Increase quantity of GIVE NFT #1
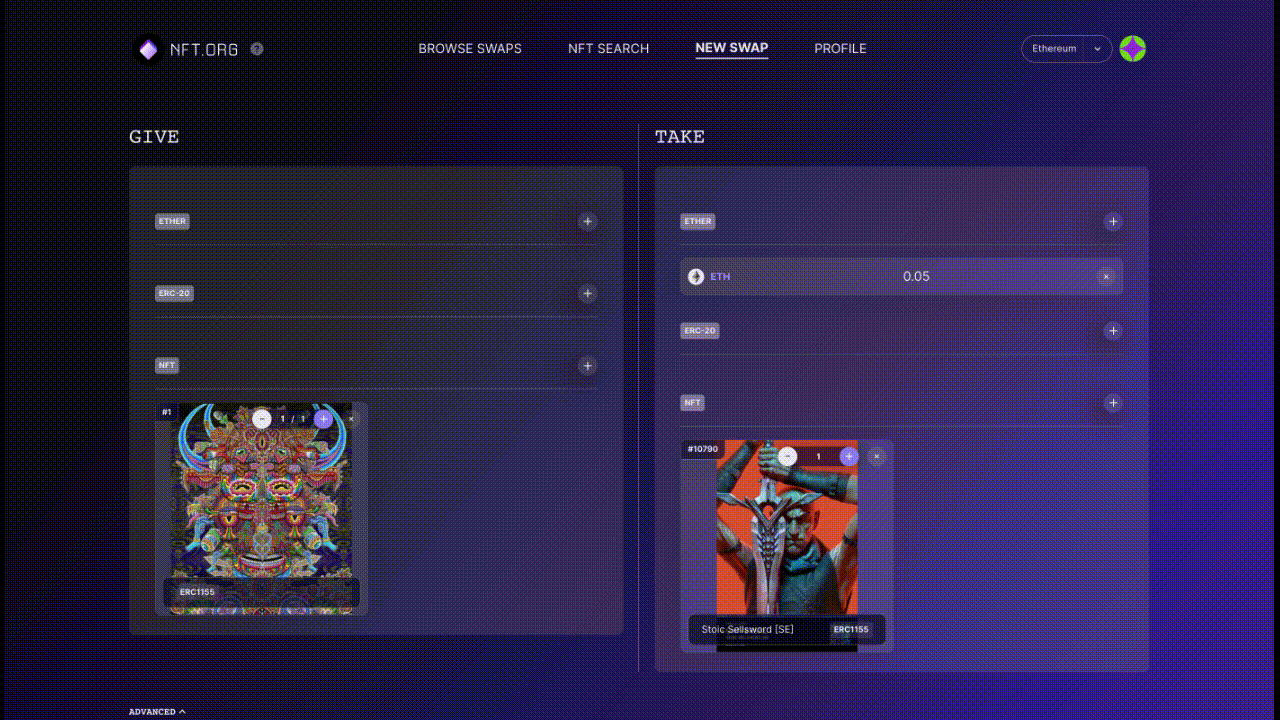This screenshot has width=1280, height=720. tap(323, 419)
